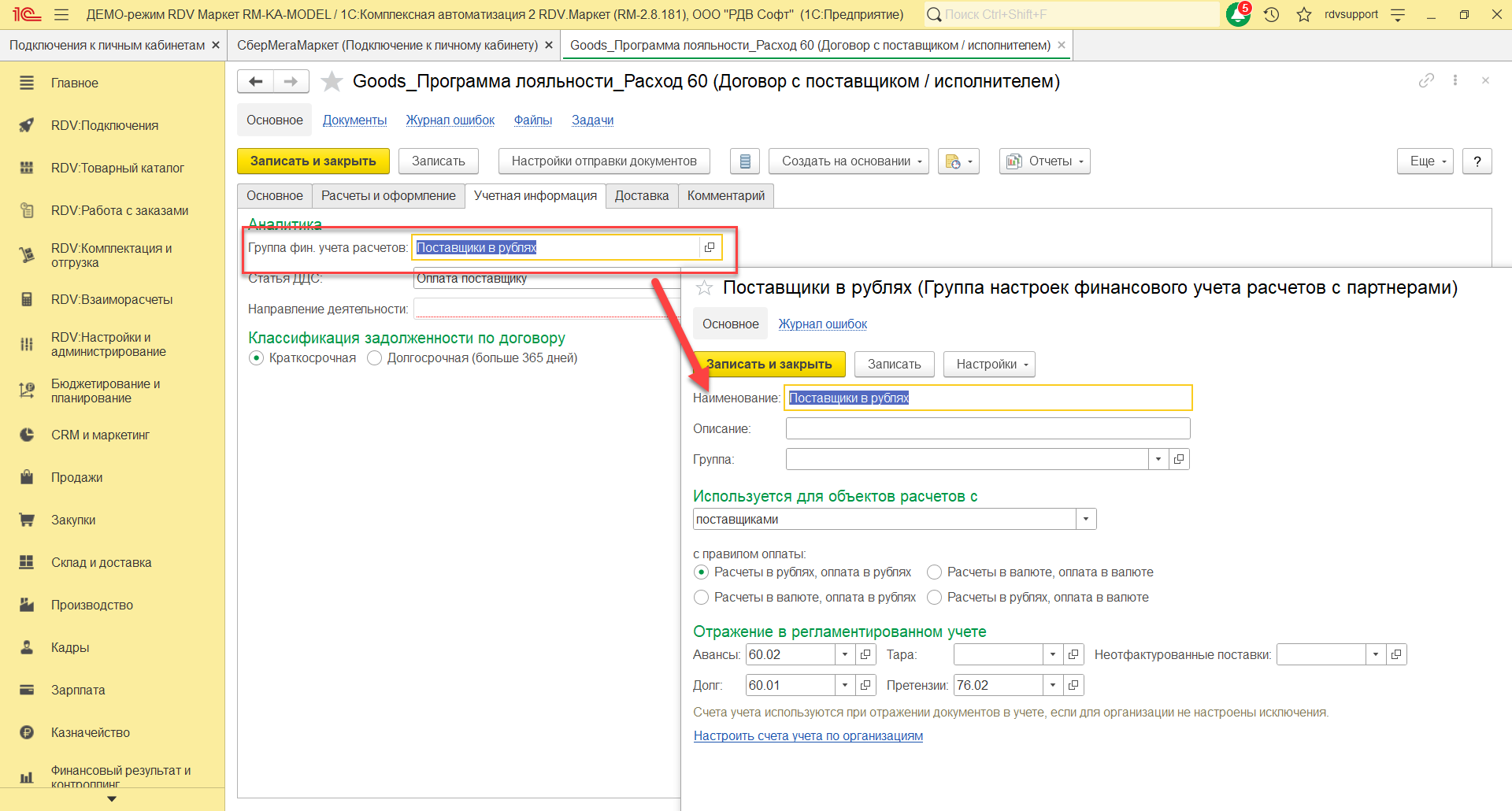Open RDV:Подключения rocket section

pos(105,125)
